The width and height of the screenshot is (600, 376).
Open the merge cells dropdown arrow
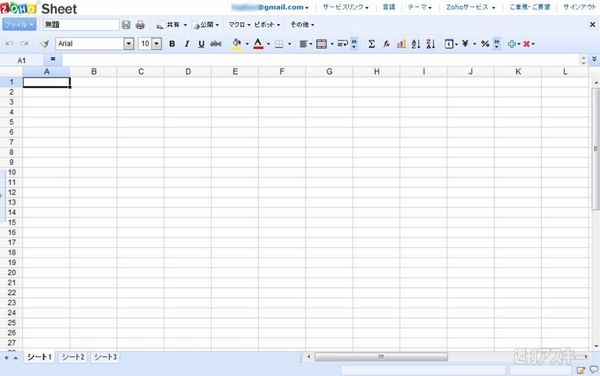(331, 44)
